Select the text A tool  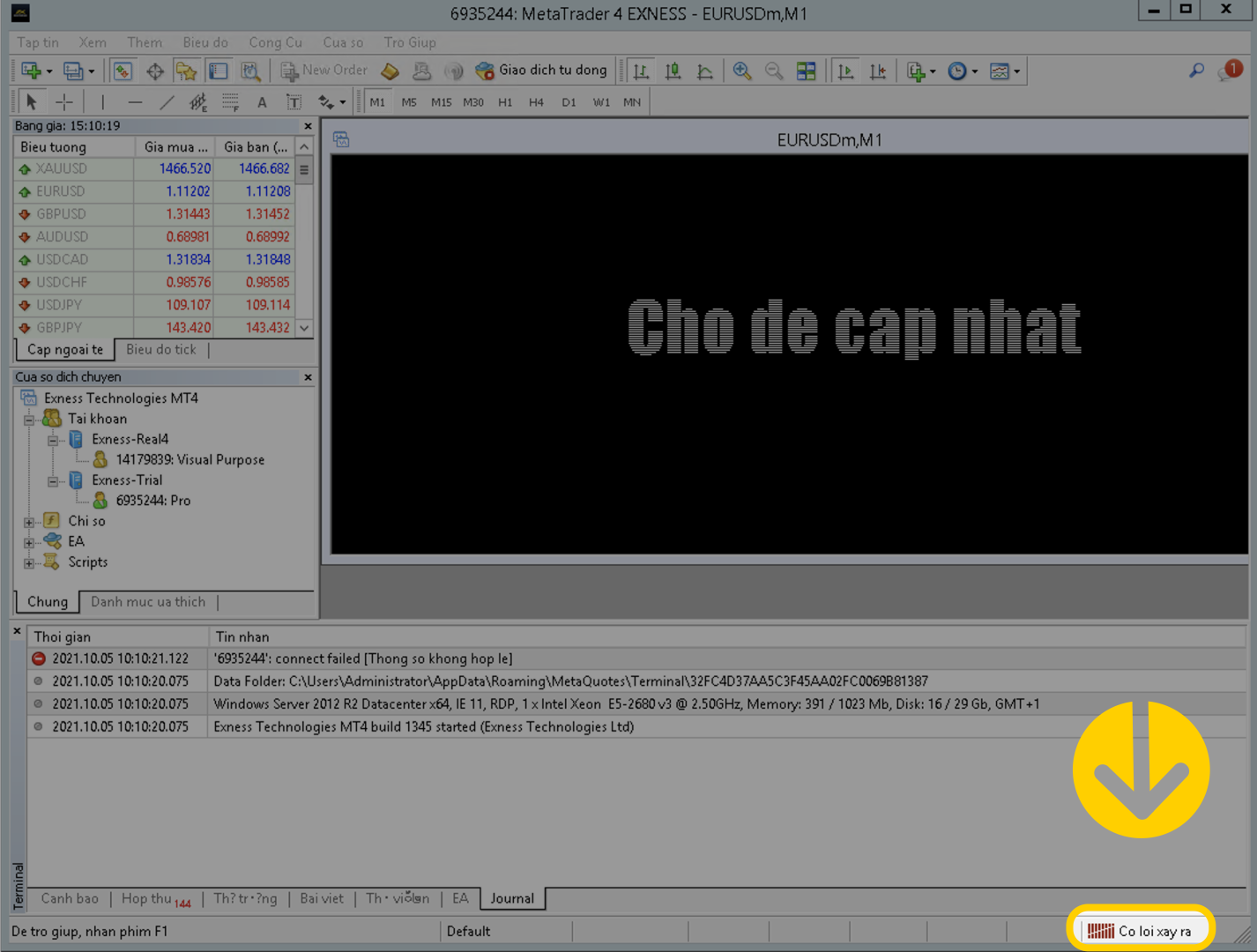tap(262, 102)
